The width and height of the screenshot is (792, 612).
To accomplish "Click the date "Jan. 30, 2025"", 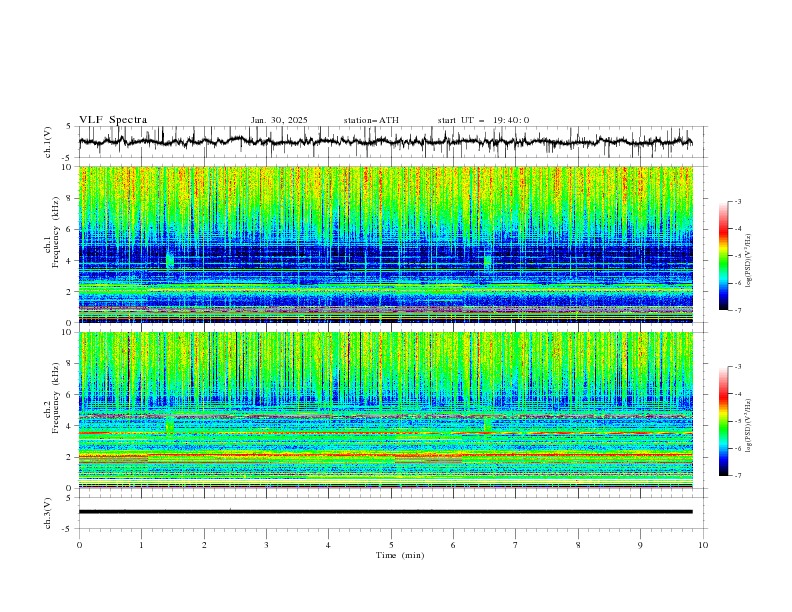I will click(x=279, y=120).
